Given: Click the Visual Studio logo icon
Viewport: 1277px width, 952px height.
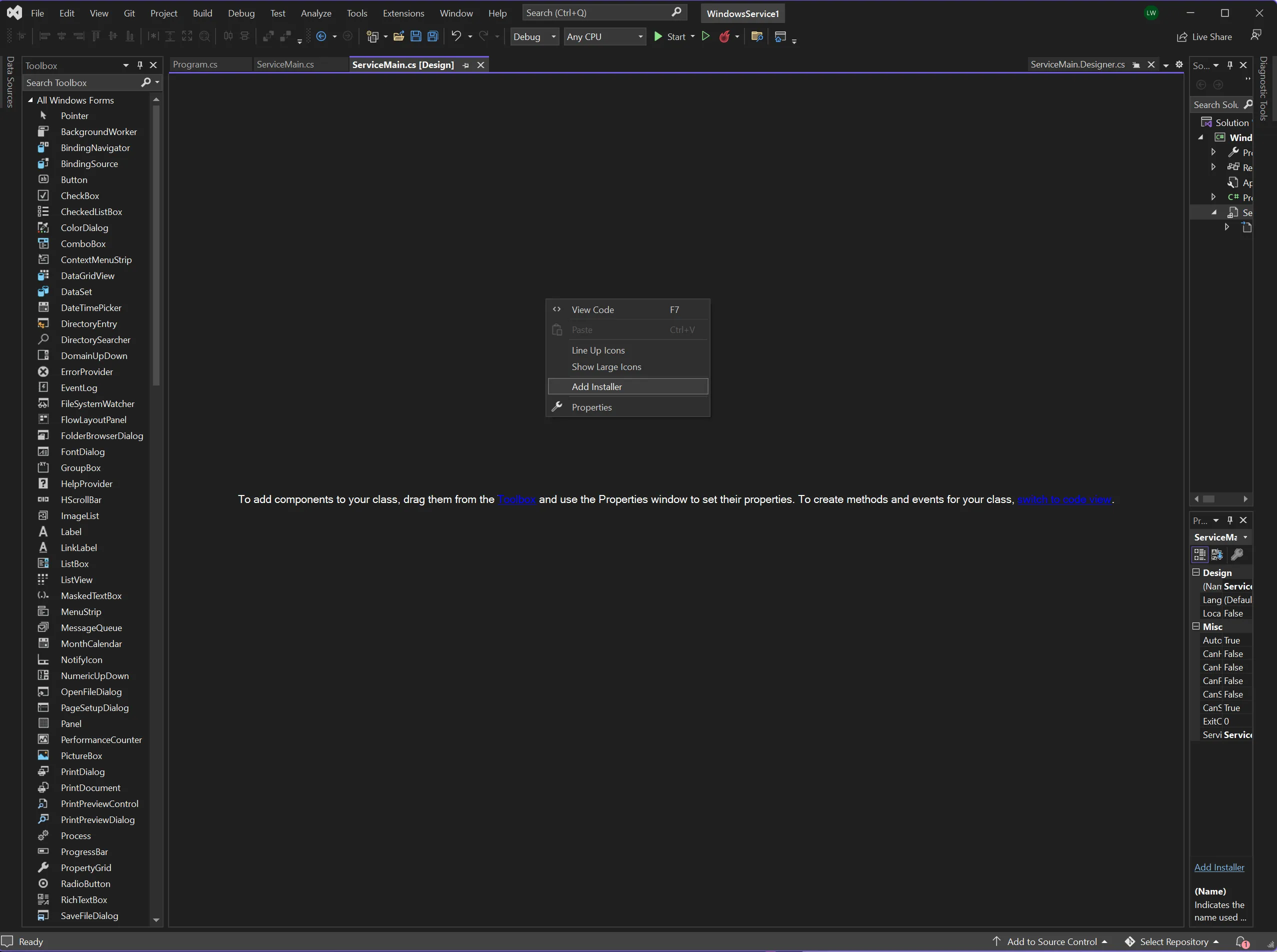Looking at the screenshot, I should click(x=14, y=12).
